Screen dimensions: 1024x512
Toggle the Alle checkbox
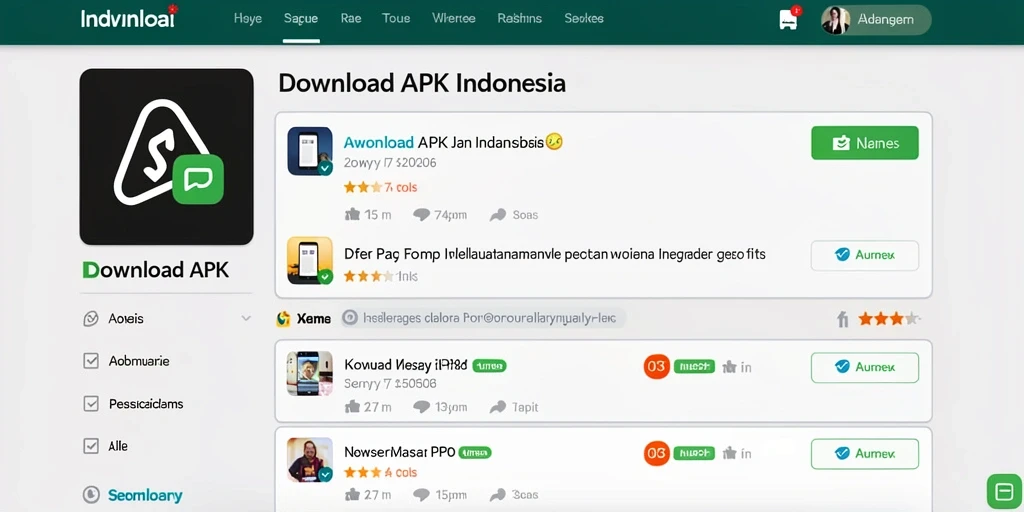pos(91,446)
